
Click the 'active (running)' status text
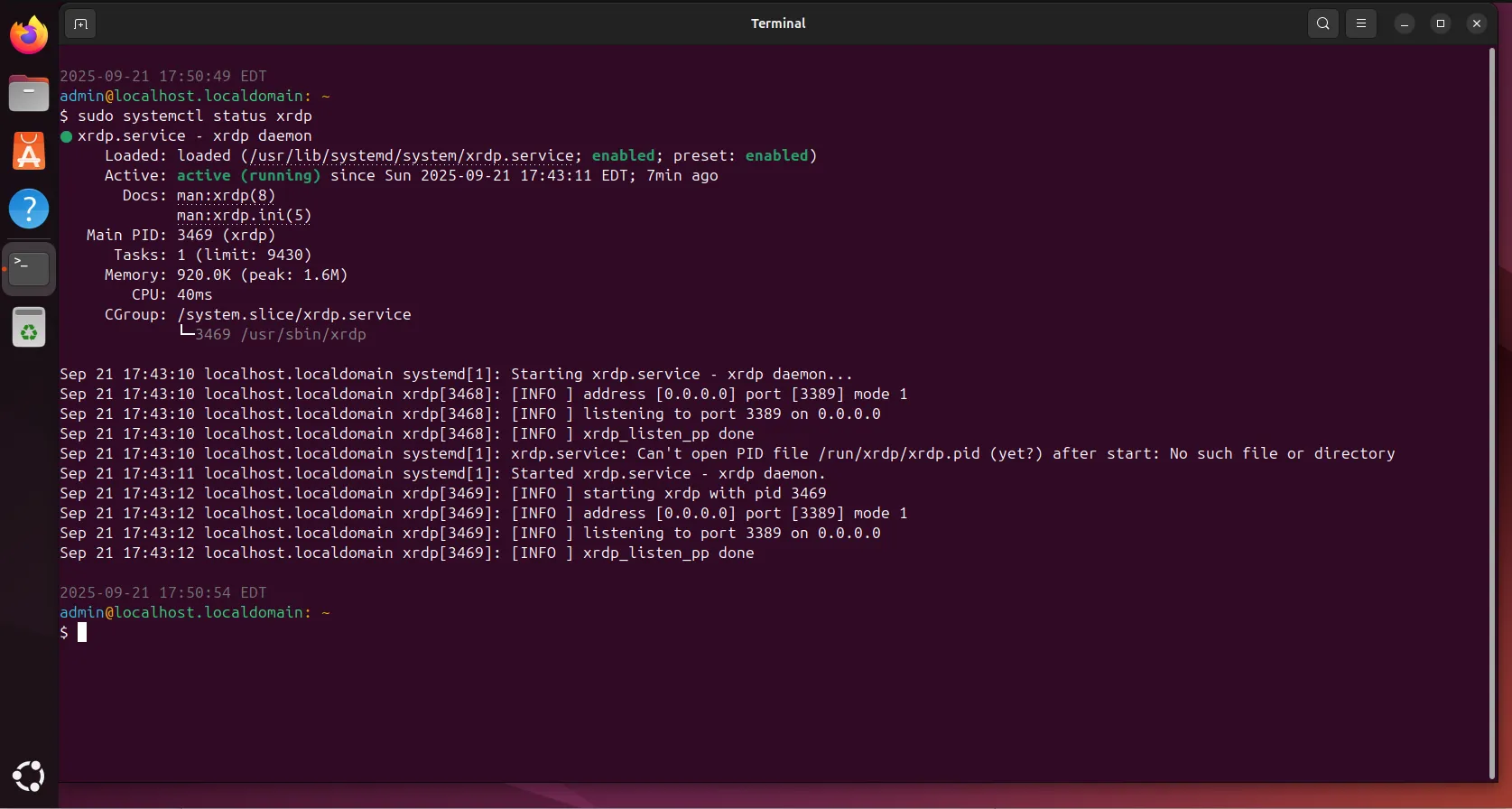pos(249,175)
